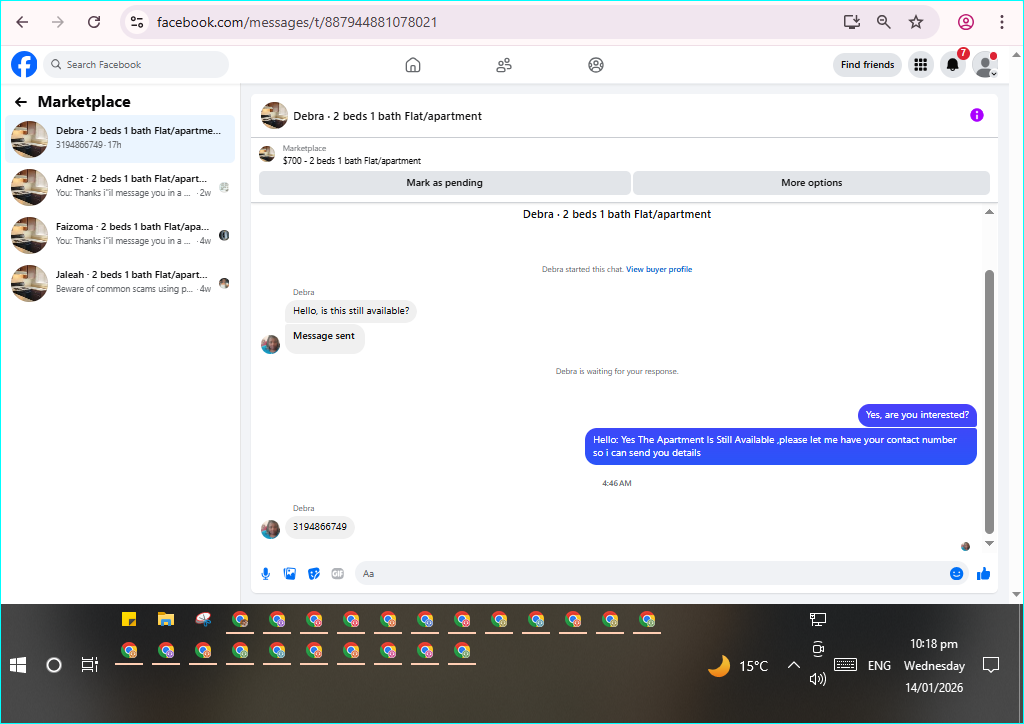Image resolution: width=1024 pixels, height=724 pixels.
Task: Open File Explorer icon on taskbar
Action: pyautogui.click(x=166, y=619)
